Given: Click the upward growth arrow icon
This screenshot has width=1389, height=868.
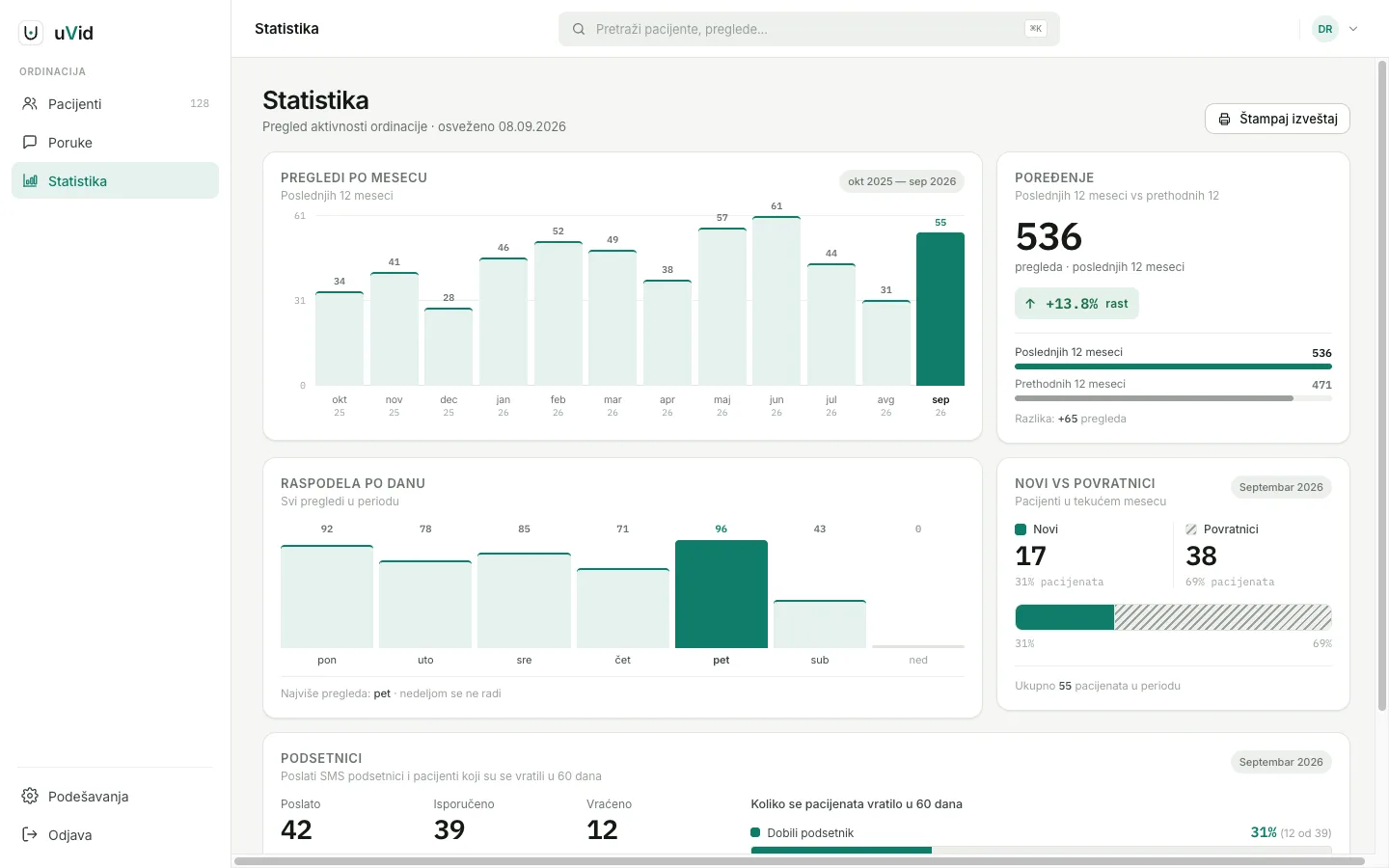Looking at the screenshot, I should (1030, 304).
